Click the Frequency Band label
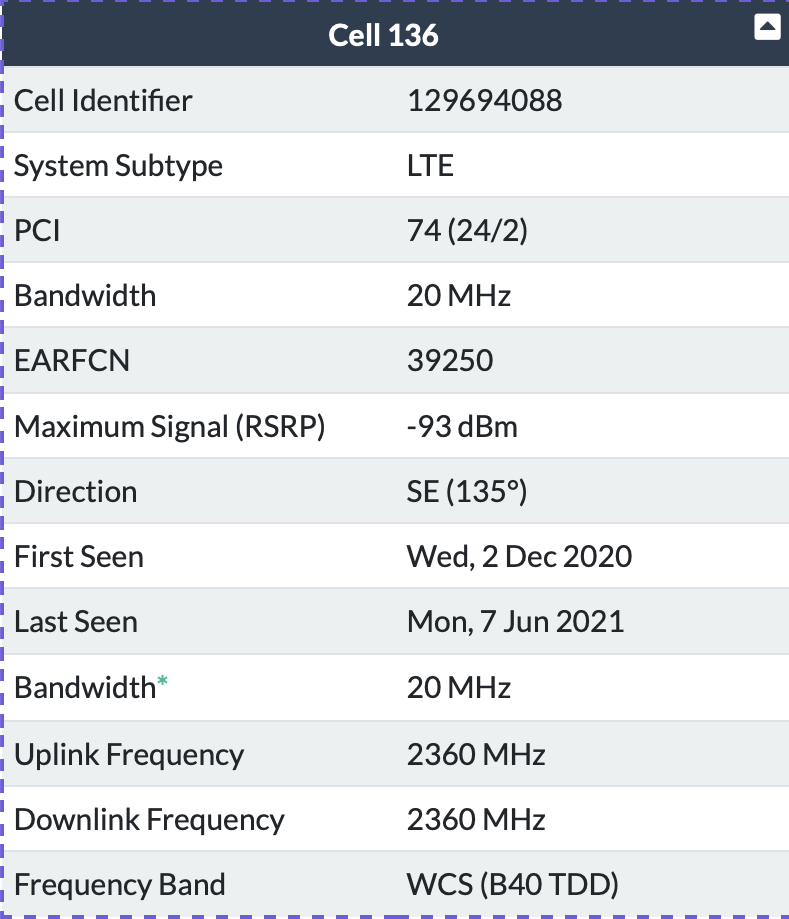The image size is (789, 919). (120, 884)
